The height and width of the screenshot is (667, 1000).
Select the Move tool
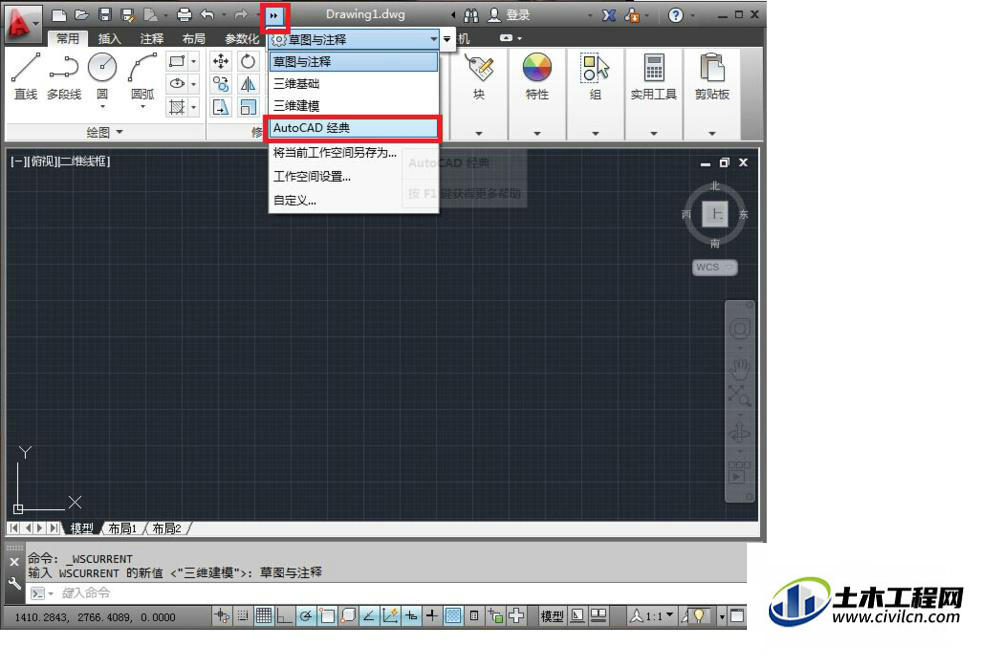point(221,61)
